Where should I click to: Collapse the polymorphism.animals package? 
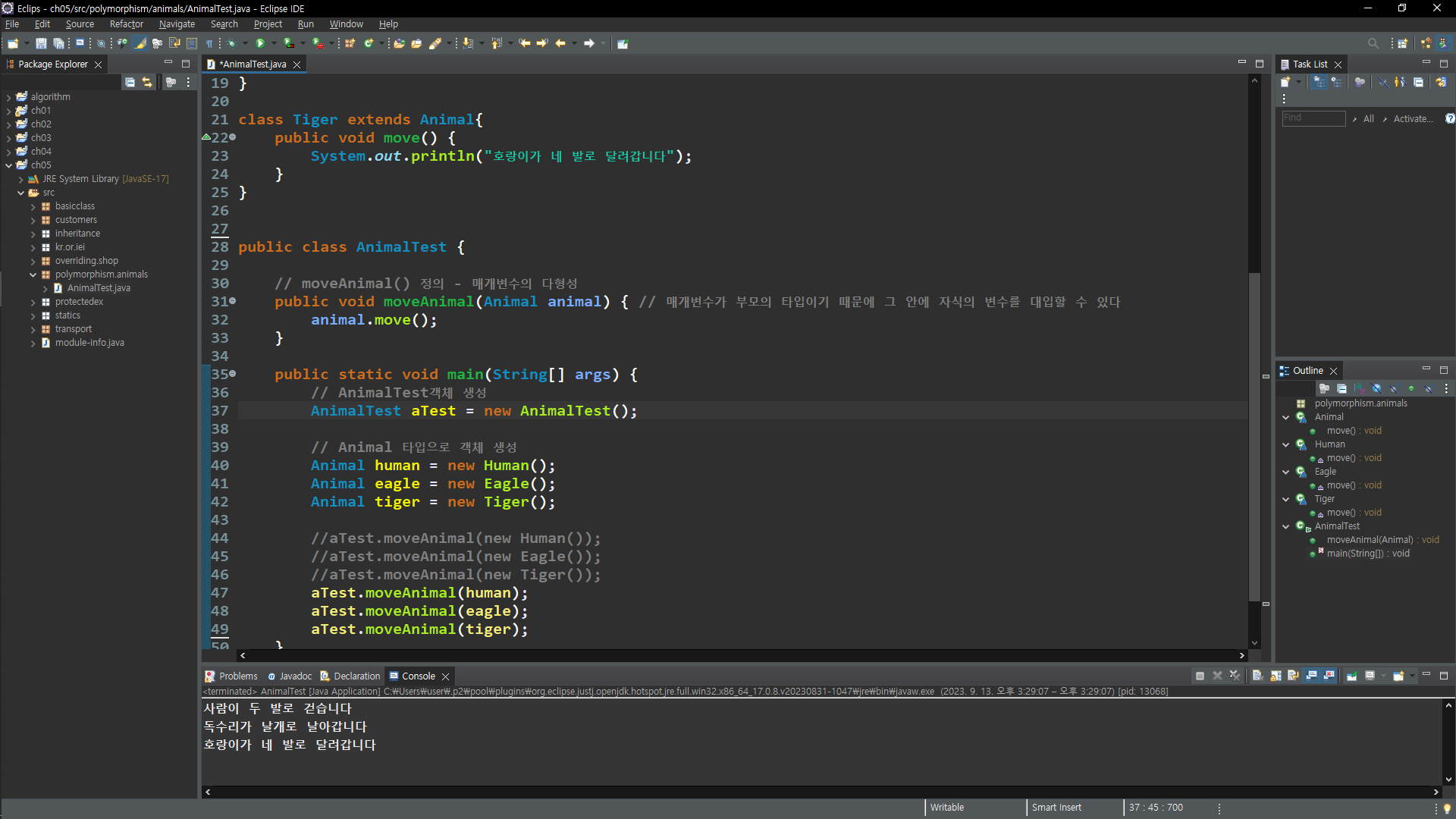pyautogui.click(x=33, y=275)
